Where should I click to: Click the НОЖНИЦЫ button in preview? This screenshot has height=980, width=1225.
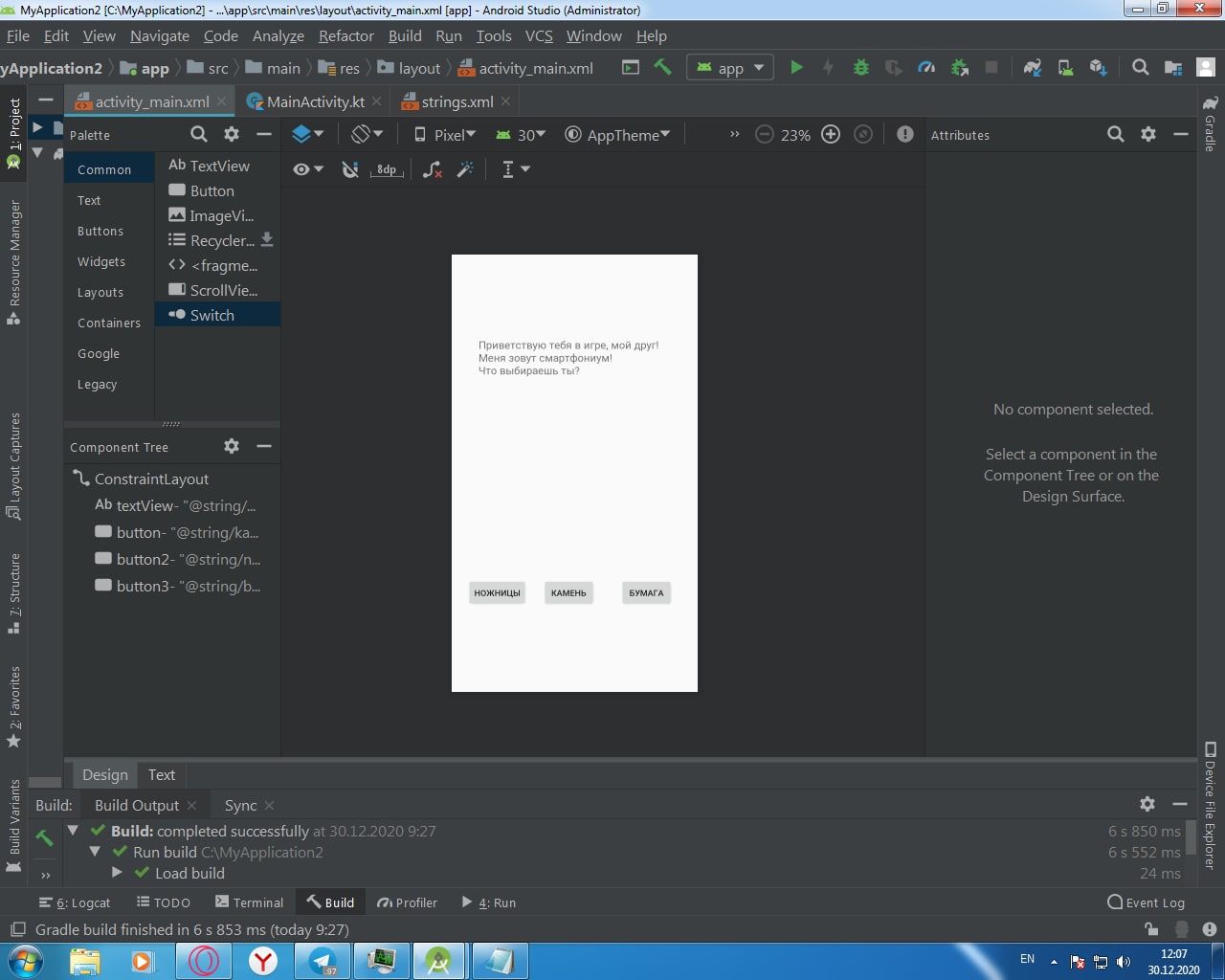pyautogui.click(x=497, y=593)
